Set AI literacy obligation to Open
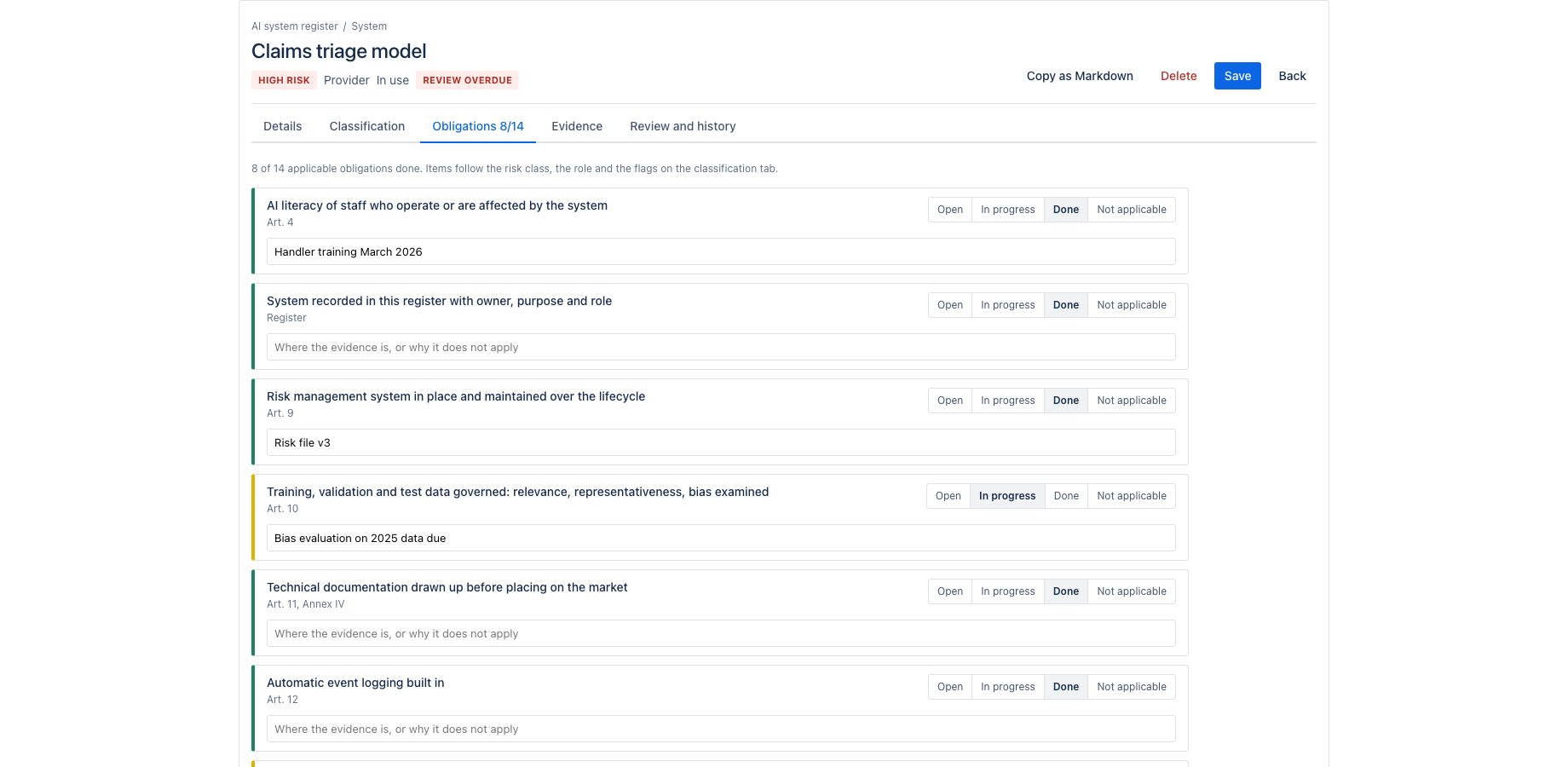This screenshot has width=1568, height=767. 950,210
